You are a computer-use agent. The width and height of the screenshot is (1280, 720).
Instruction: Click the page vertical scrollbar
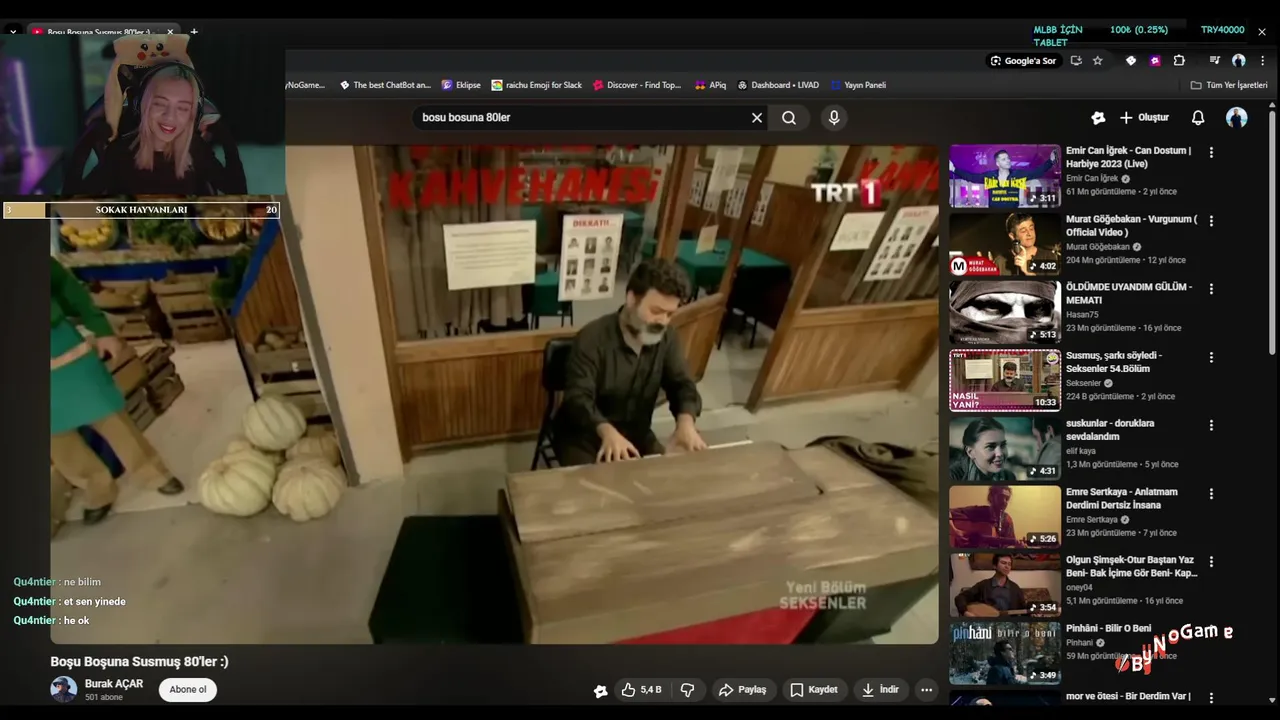coord(1272,230)
